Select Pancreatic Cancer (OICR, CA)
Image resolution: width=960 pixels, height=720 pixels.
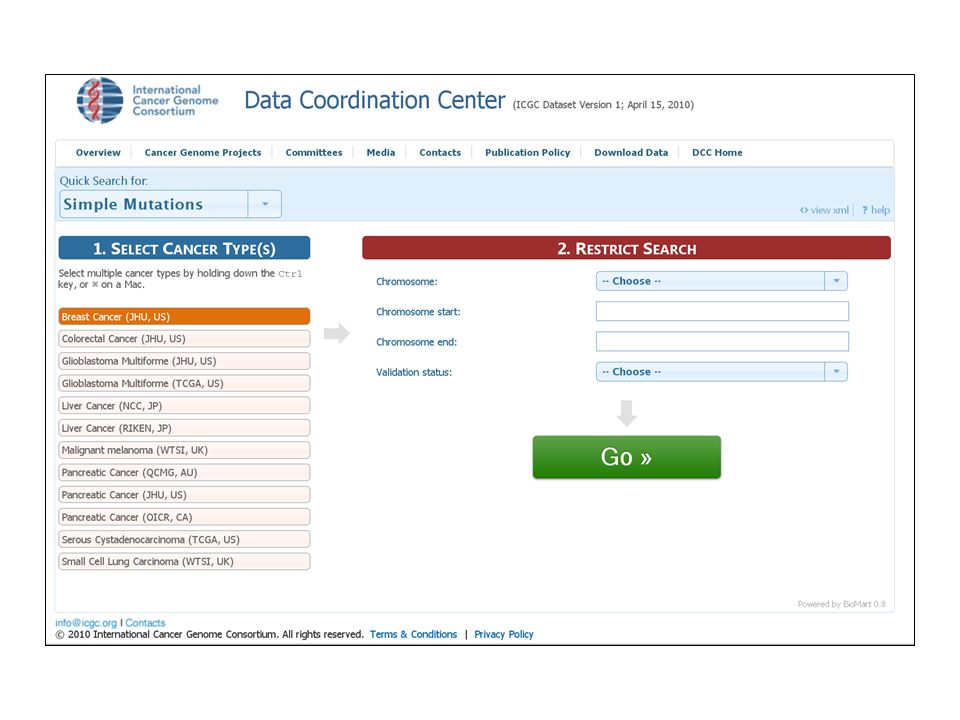point(184,517)
